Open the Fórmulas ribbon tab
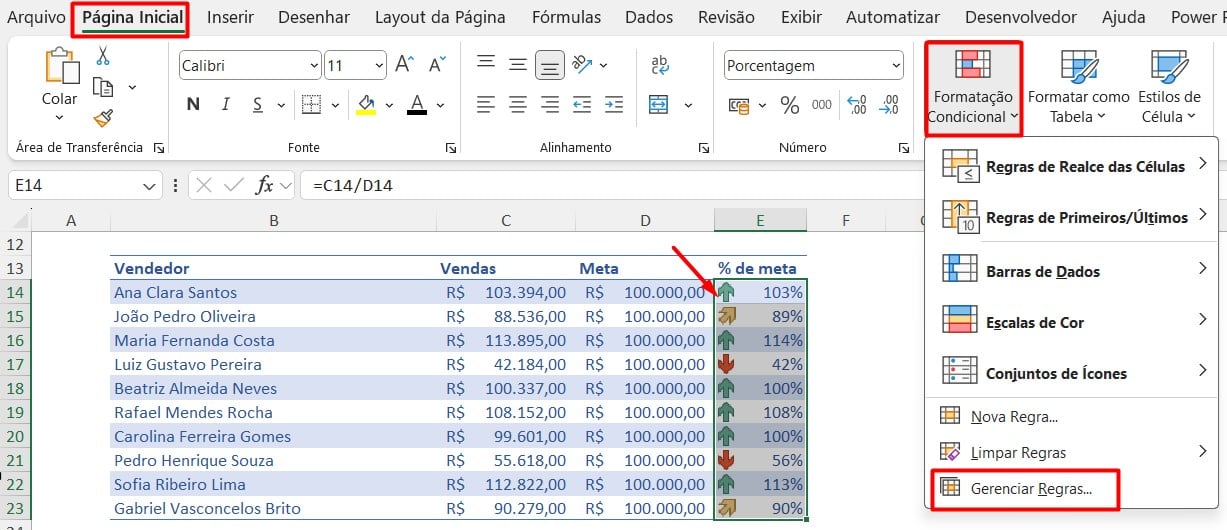1227x530 pixels. [566, 17]
